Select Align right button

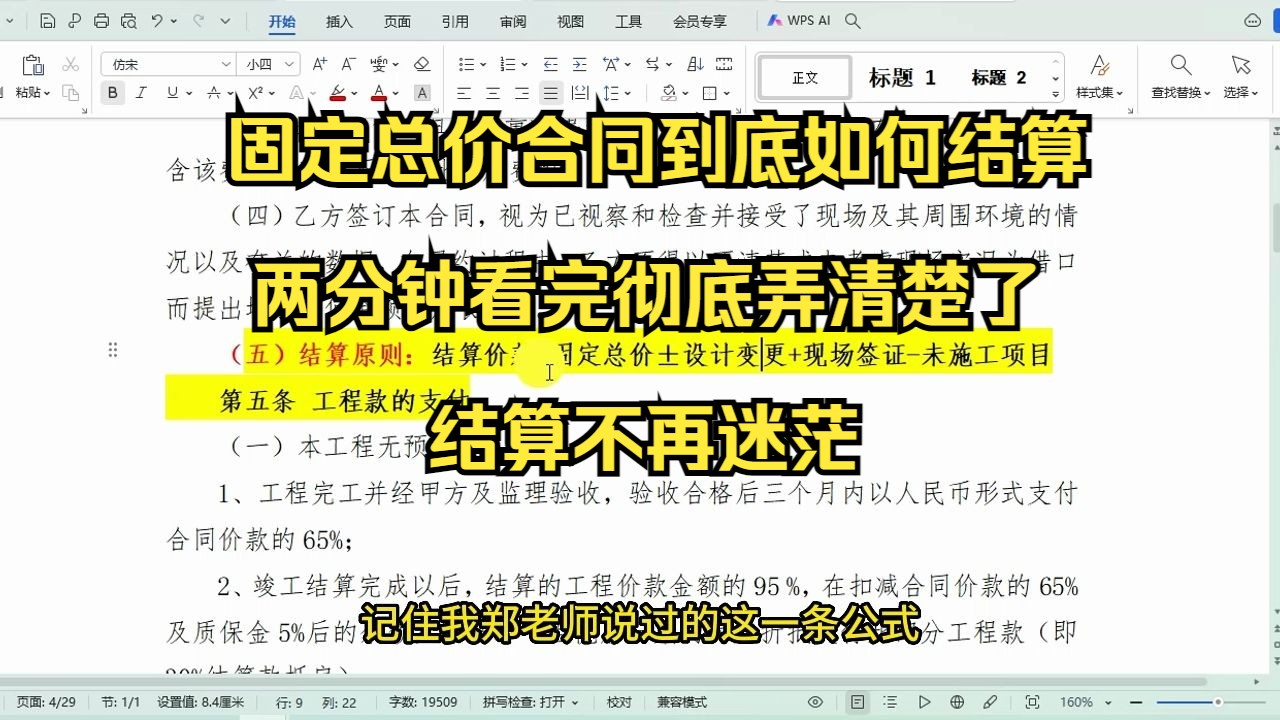click(x=521, y=93)
